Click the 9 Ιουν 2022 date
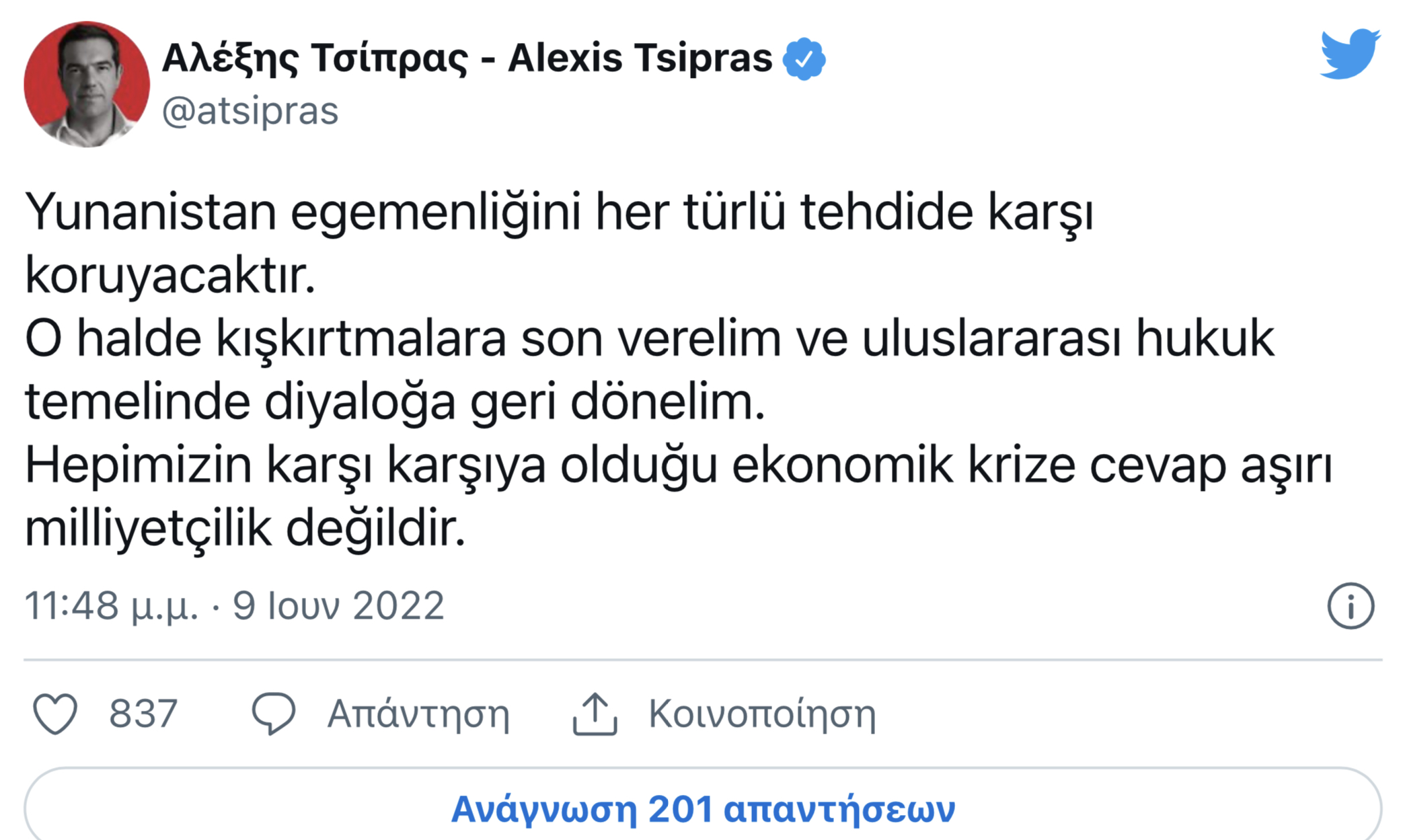 (x=338, y=606)
